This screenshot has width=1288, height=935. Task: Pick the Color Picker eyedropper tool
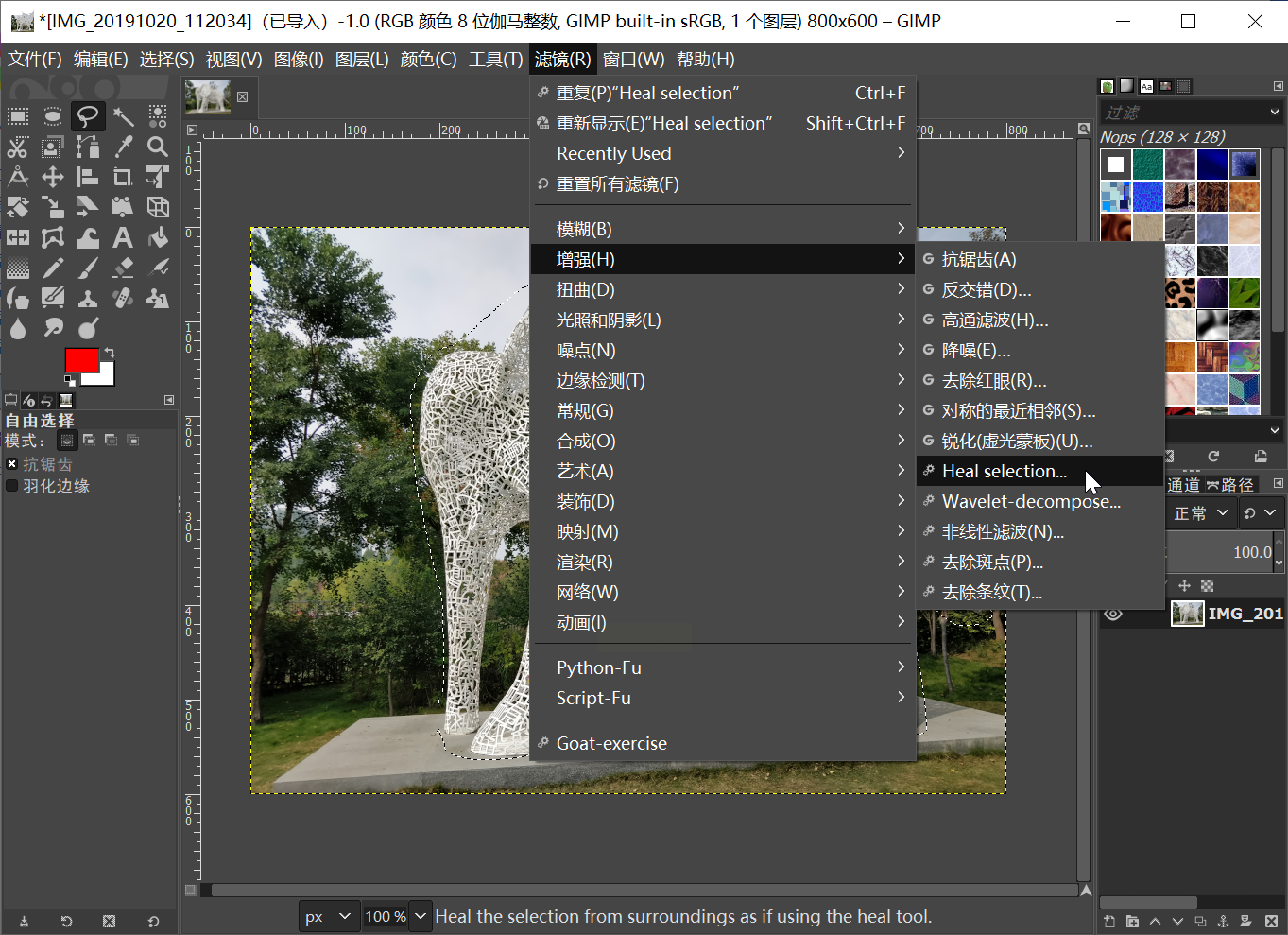tap(123, 147)
